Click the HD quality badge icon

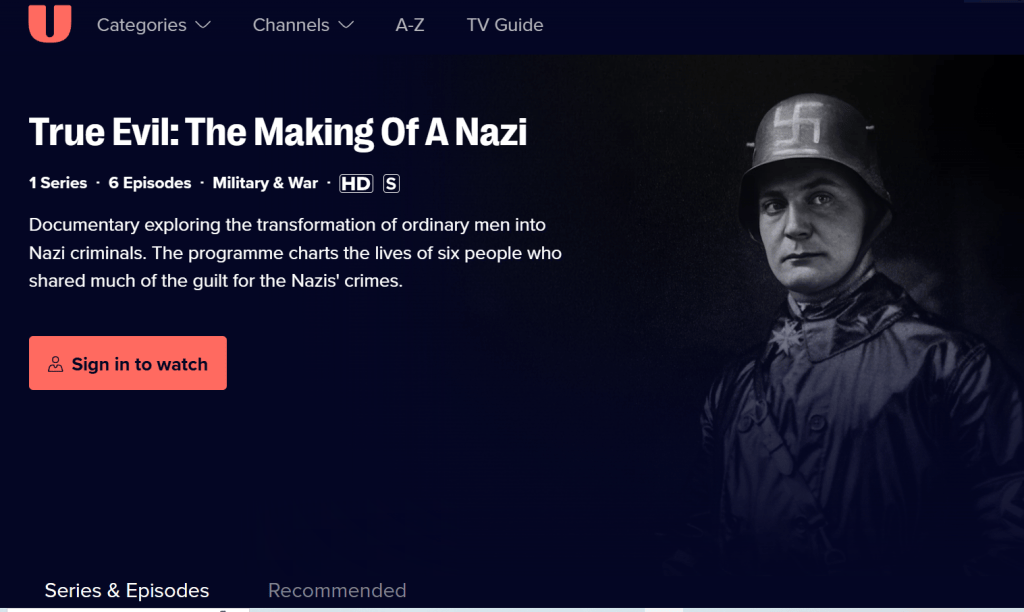coord(356,184)
